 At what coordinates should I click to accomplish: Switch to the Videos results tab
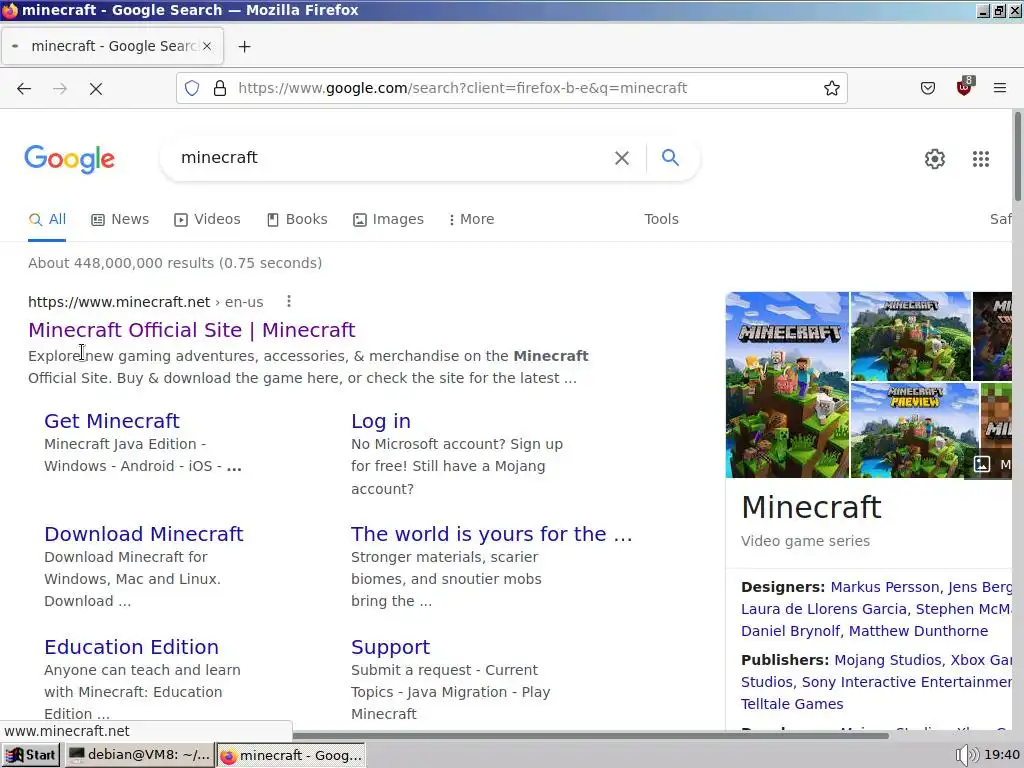[x=207, y=219]
